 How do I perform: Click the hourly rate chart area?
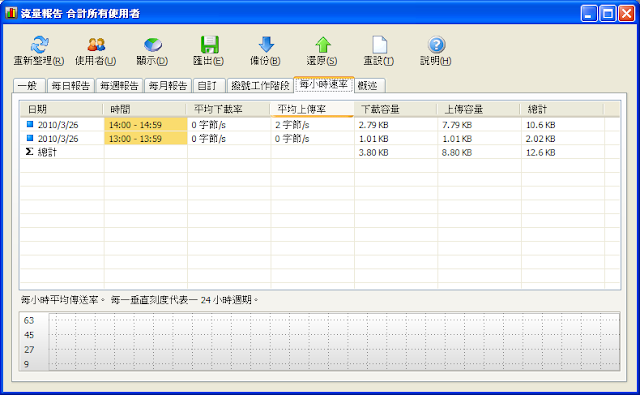coord(334,342)
